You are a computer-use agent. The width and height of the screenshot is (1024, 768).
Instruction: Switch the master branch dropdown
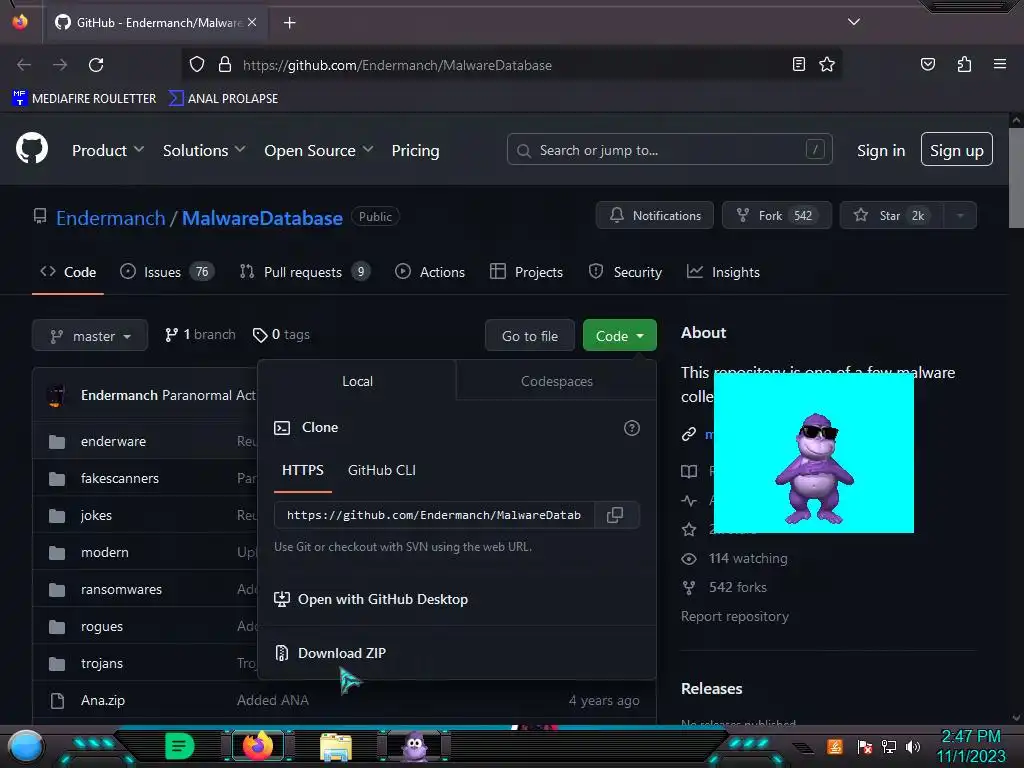coord(90,336)
